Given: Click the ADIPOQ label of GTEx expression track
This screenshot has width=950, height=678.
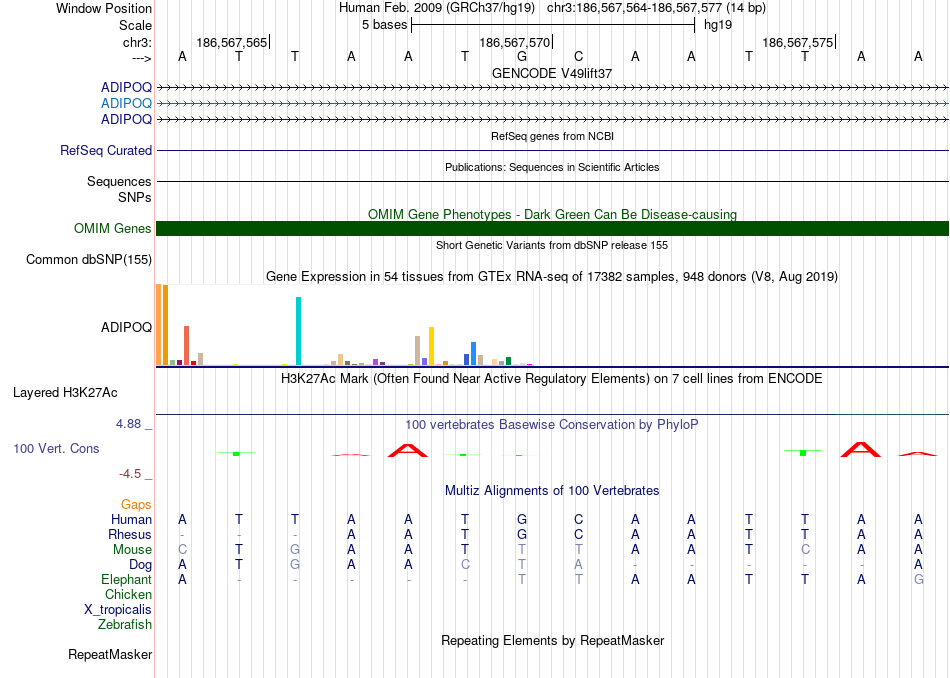Looking at the screenshot, I should [x=126, y=327].
